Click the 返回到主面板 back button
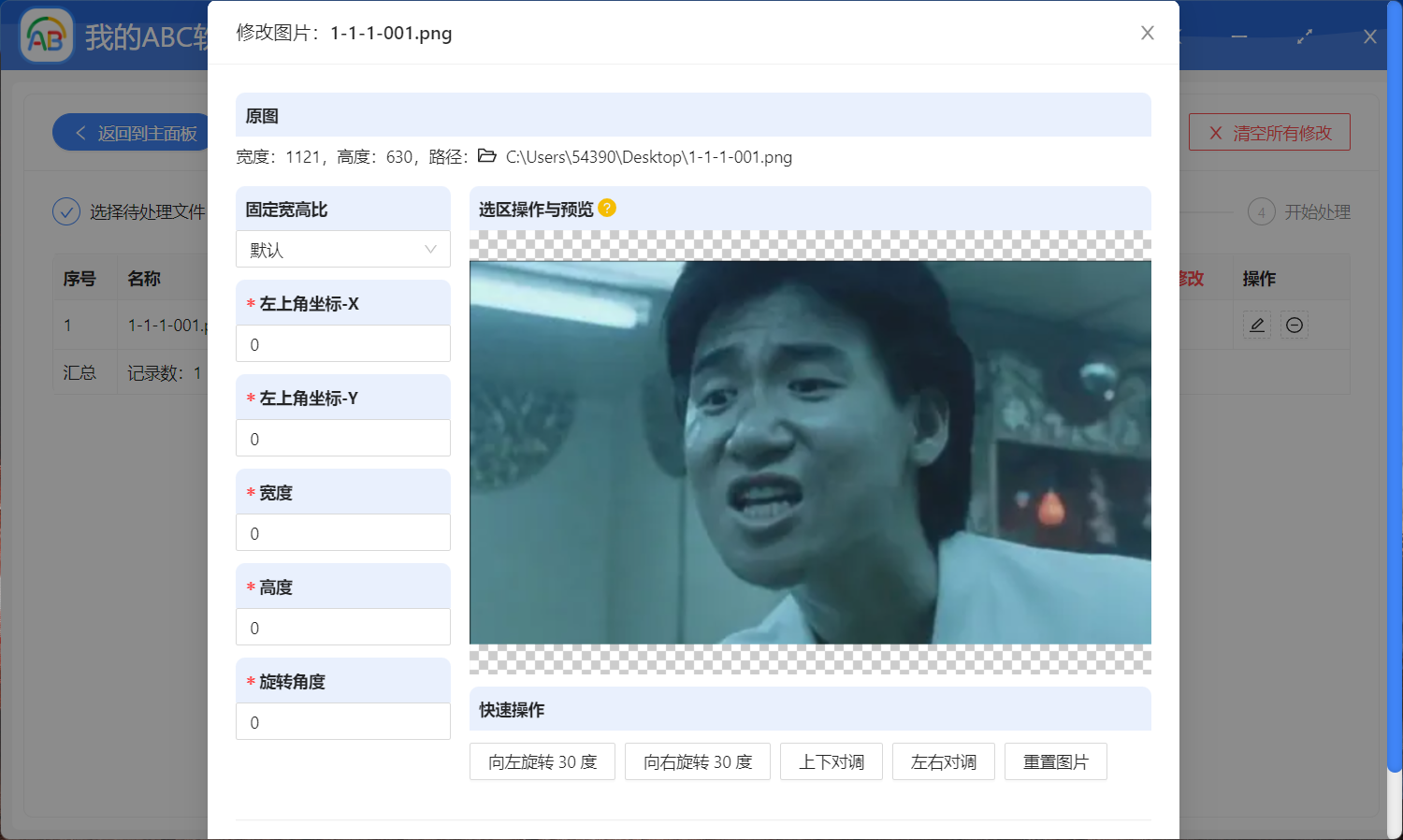This screenshot has width=1403, height=840. point(131,132)
